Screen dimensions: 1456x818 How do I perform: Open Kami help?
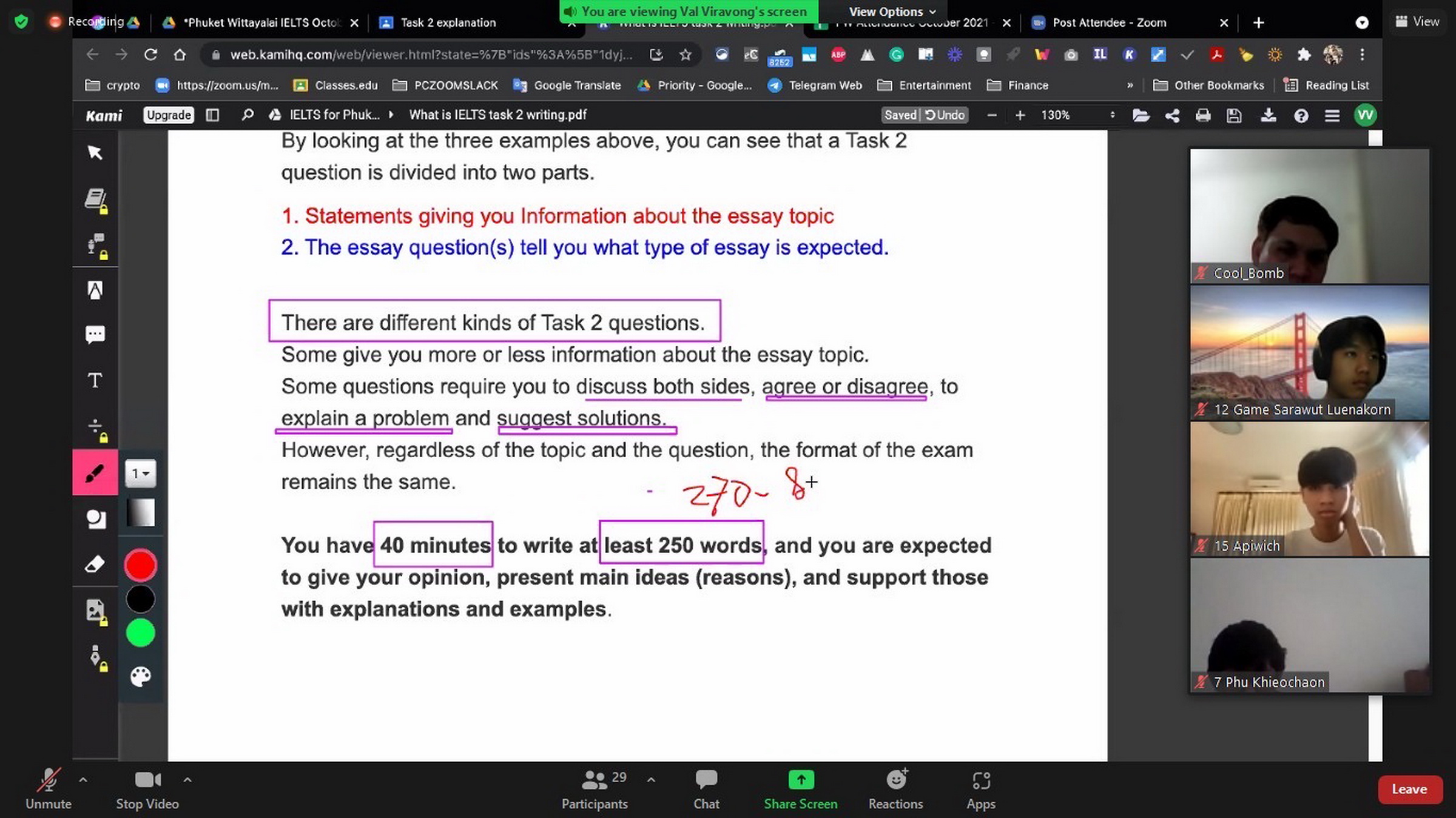pyautogui.click(x=1301, y=115)
